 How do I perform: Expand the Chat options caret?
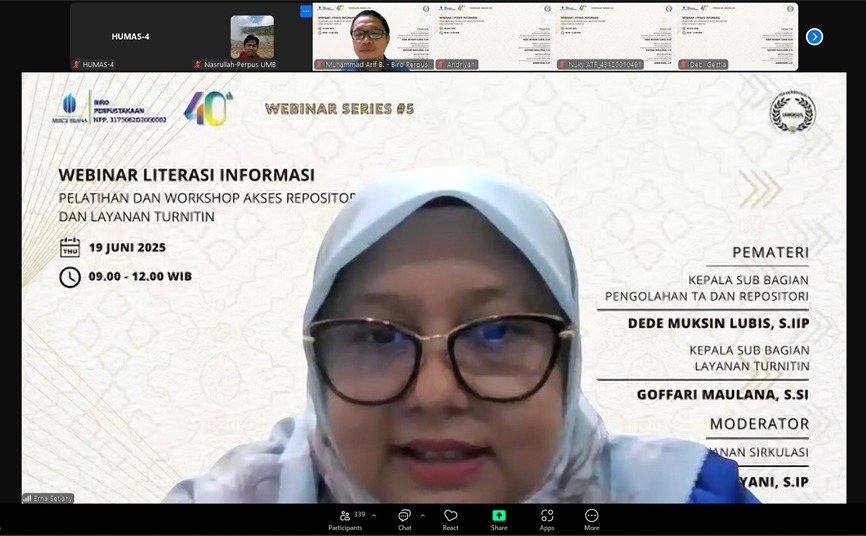tap(422, 515)
